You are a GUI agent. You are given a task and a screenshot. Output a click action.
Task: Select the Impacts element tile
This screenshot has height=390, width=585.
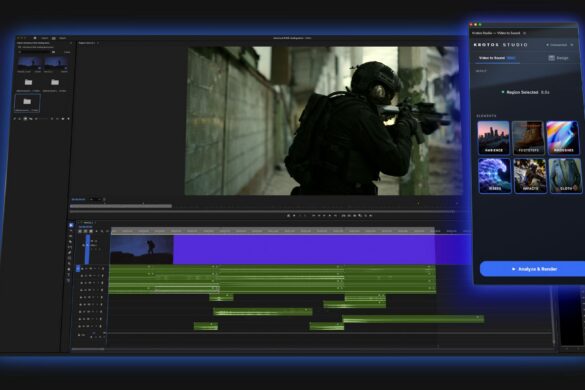[x=530, y=176]
